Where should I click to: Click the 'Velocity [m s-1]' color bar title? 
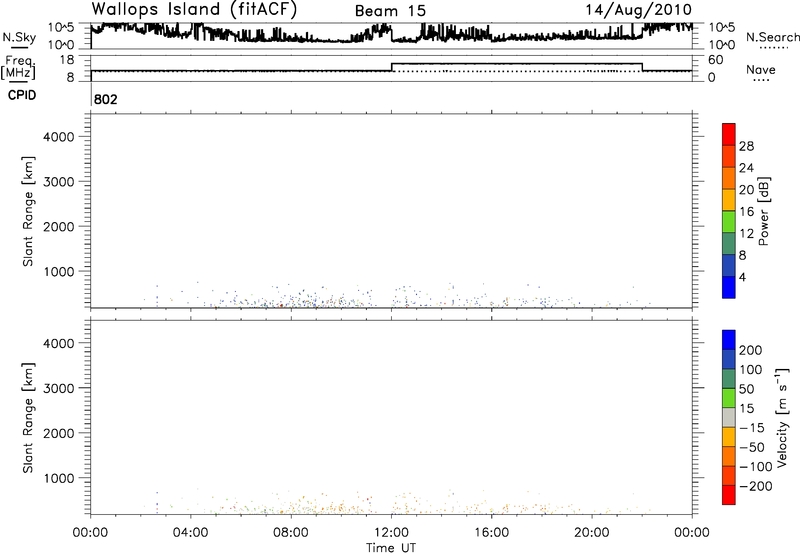pos(782,417)
